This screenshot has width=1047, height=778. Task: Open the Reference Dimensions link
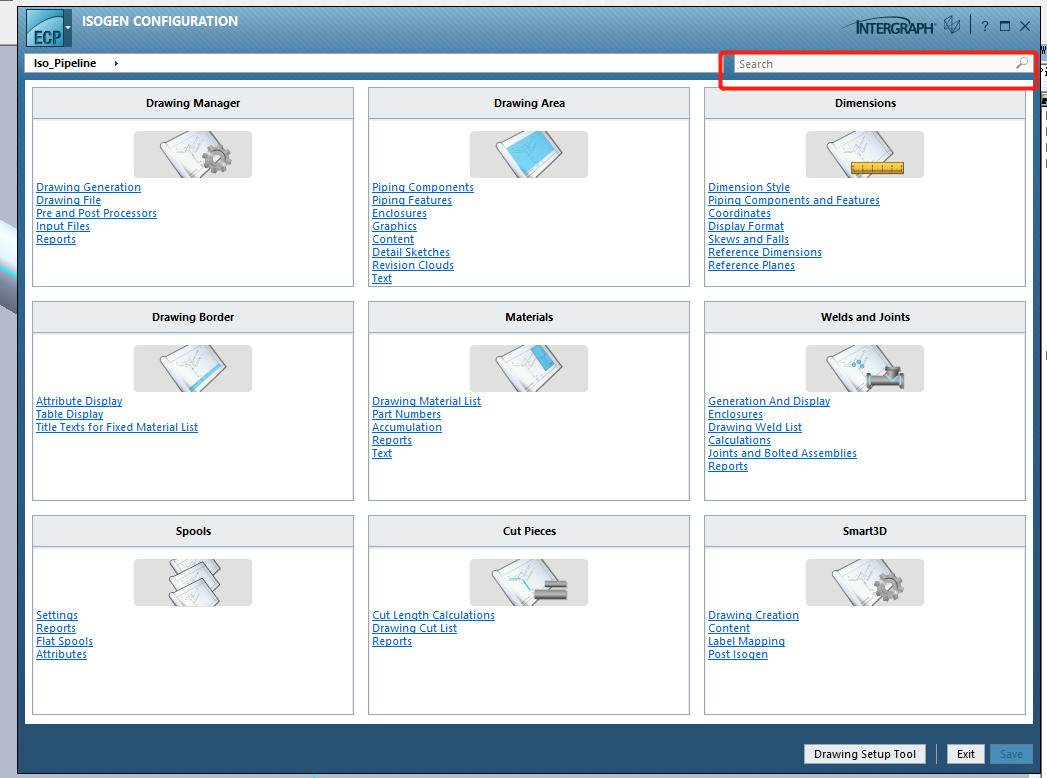click(x=765, y=252)
